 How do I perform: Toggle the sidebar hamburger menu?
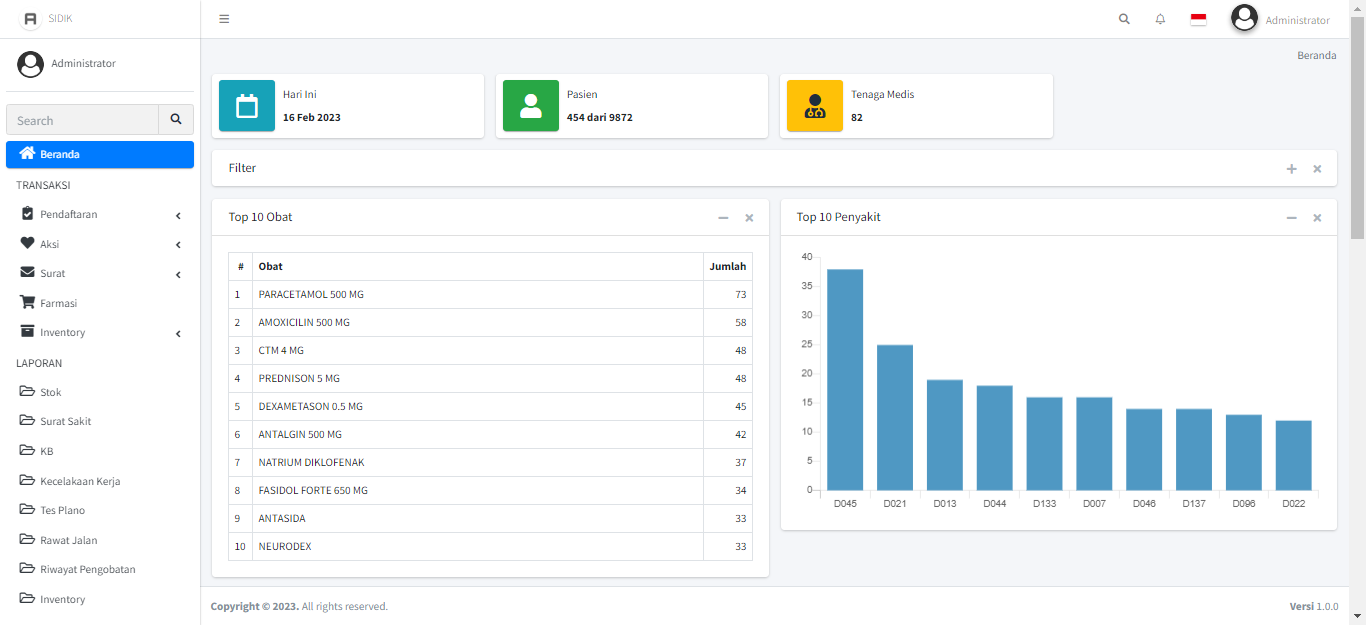coord(224,19)
